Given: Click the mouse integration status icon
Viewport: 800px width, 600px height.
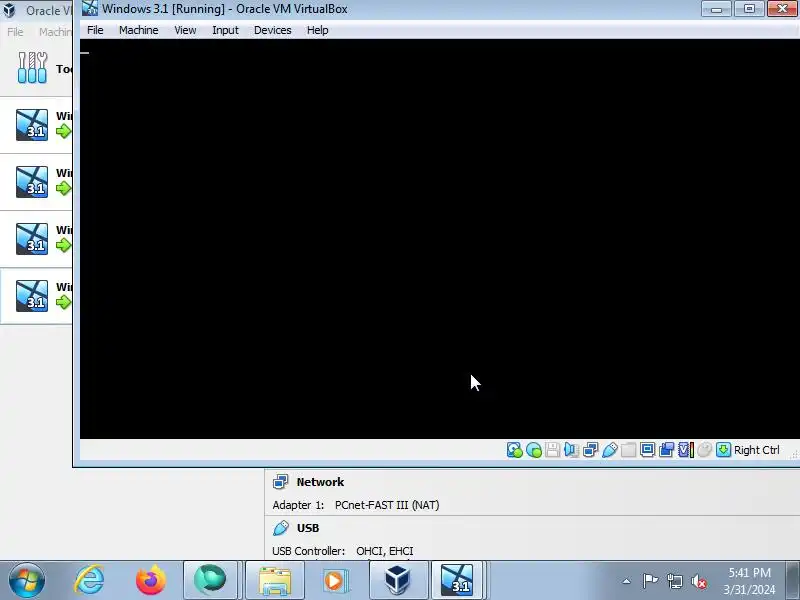Looking at the screenshot, I should tap(705, 450).
